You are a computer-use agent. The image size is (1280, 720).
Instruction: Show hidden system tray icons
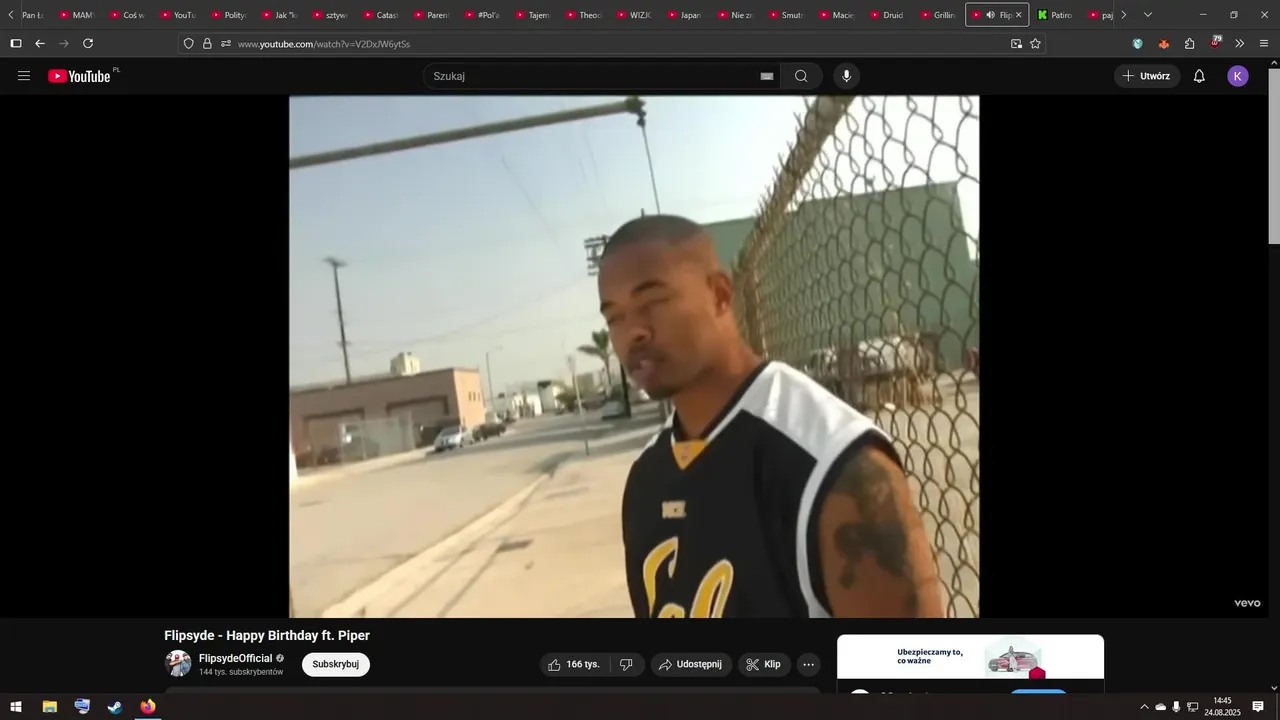pyautogui.click(x=1144, y=707)
